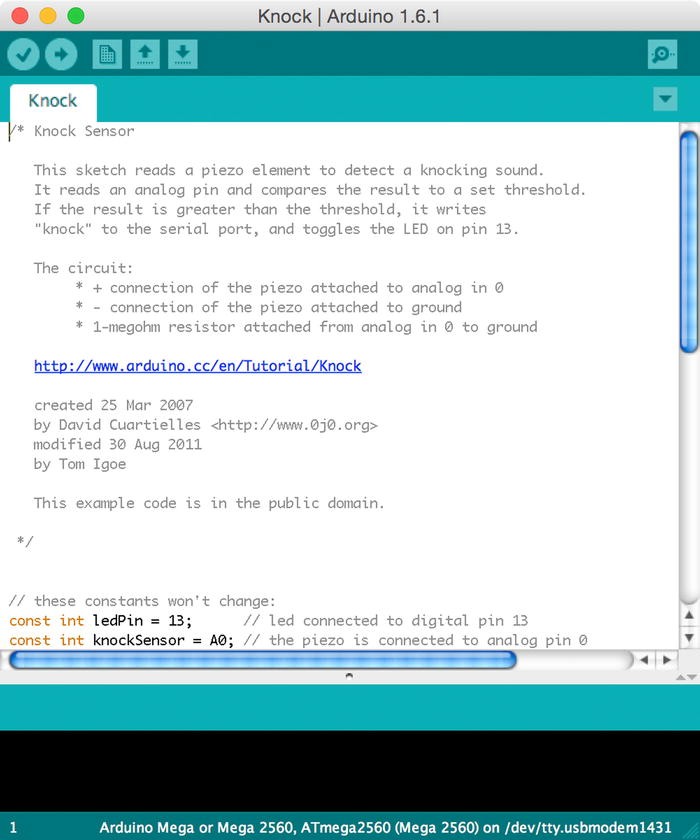Click the "1-megohm resistor" comment line
The width and height of the screenshot is (700, 840).
tap(306, 327)
